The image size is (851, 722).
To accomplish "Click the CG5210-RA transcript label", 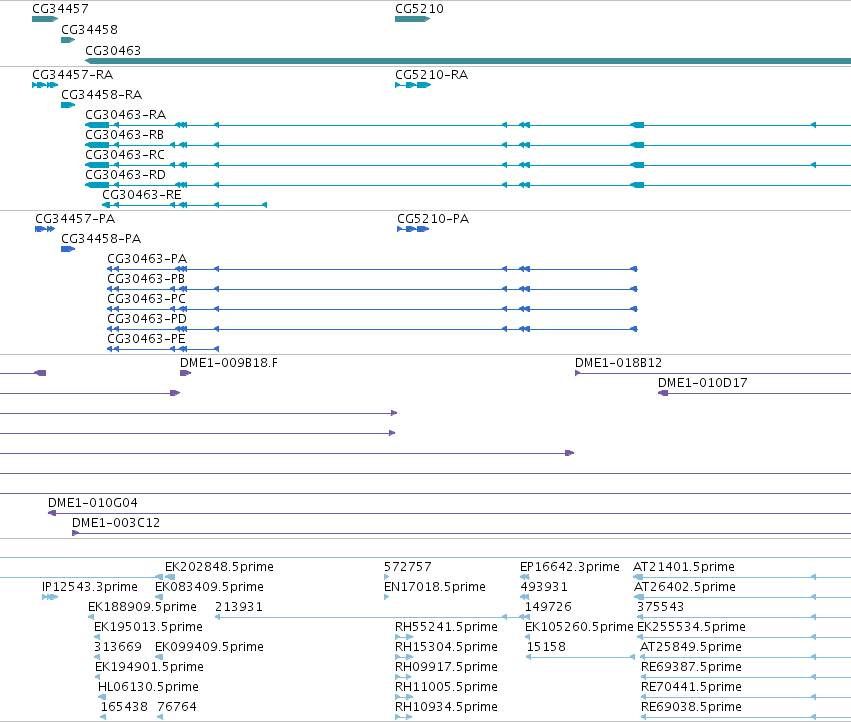I will click(431, 74).
